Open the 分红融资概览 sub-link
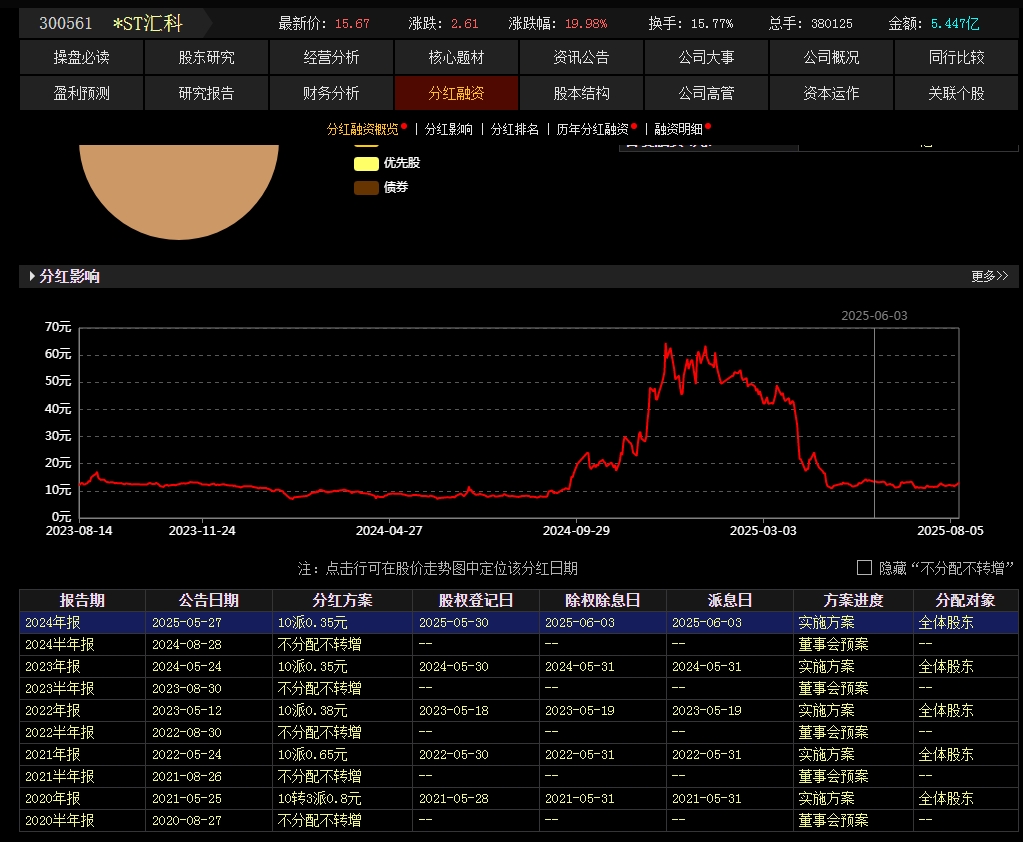Screen dimensions: 1023x842 [362, 129]
